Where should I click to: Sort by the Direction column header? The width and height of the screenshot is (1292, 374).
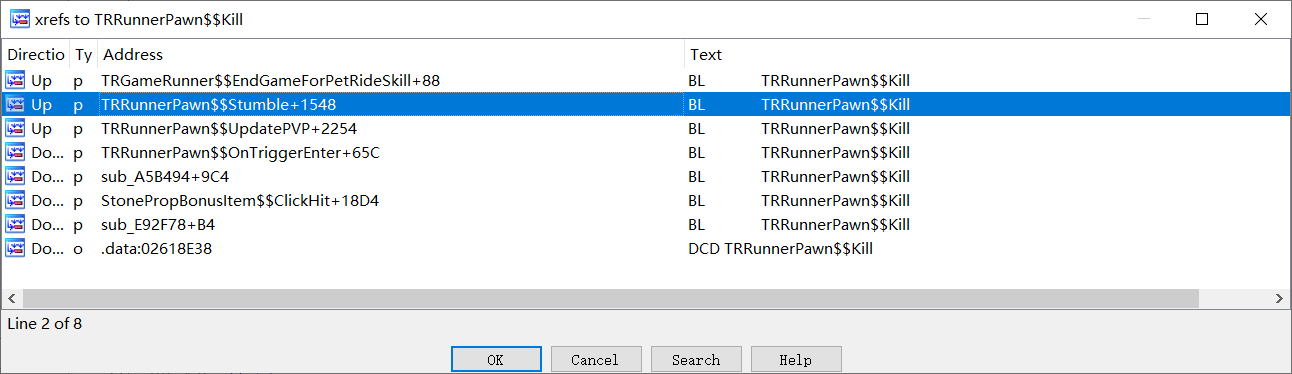click(36, 54)
